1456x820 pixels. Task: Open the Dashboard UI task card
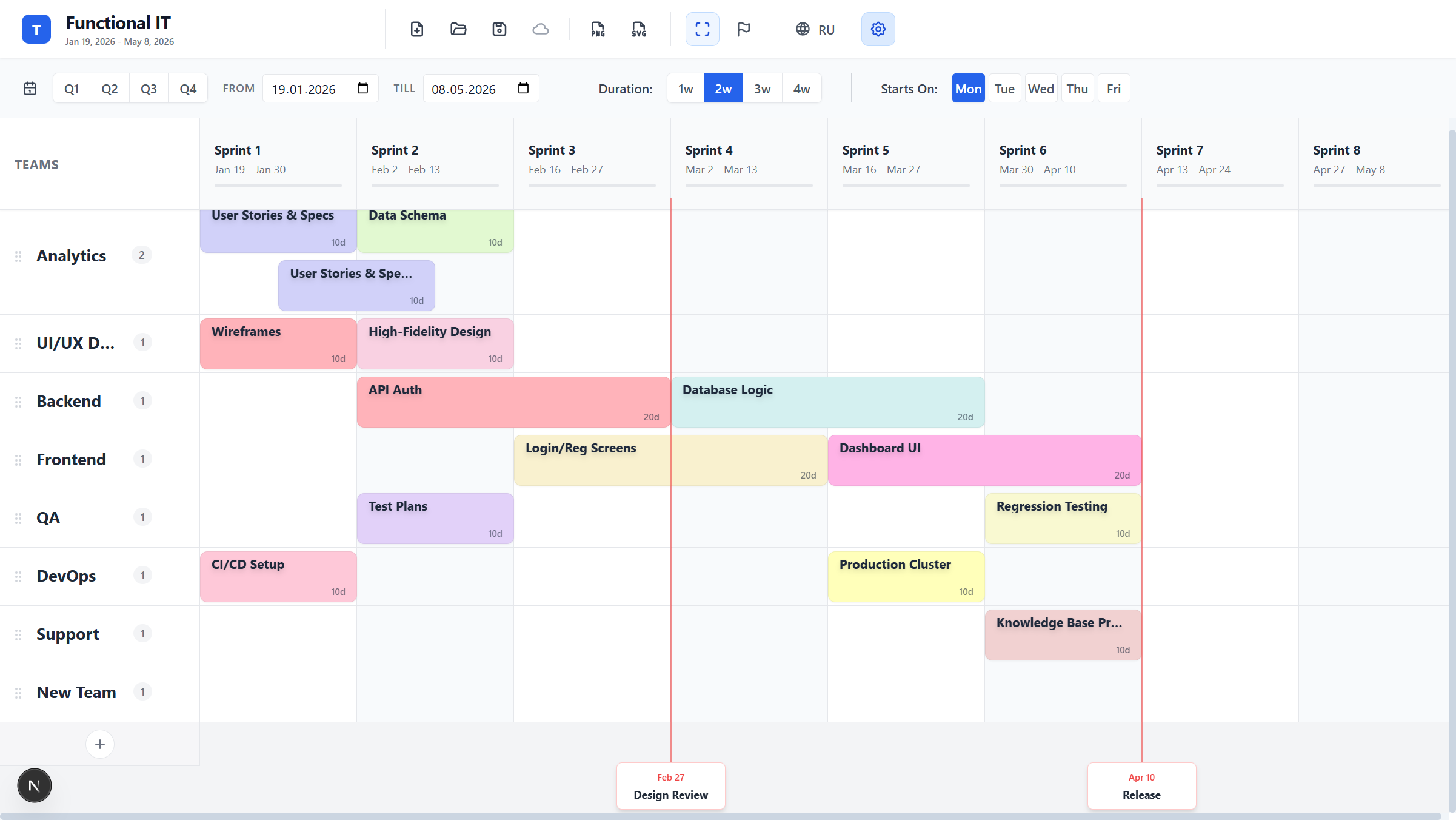click(x=985, y=460)
